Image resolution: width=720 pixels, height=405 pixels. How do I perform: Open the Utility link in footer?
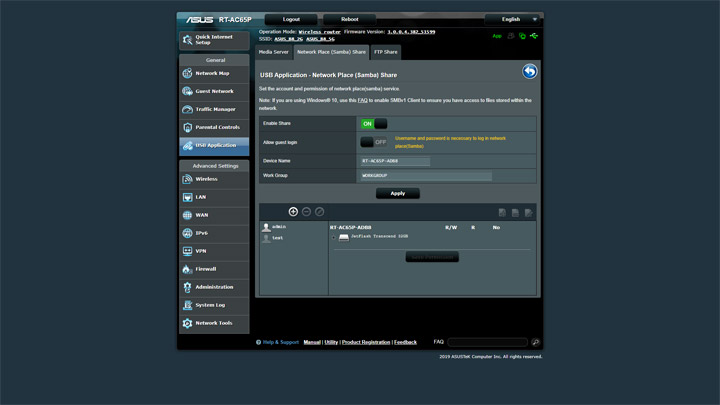point(331,342)
